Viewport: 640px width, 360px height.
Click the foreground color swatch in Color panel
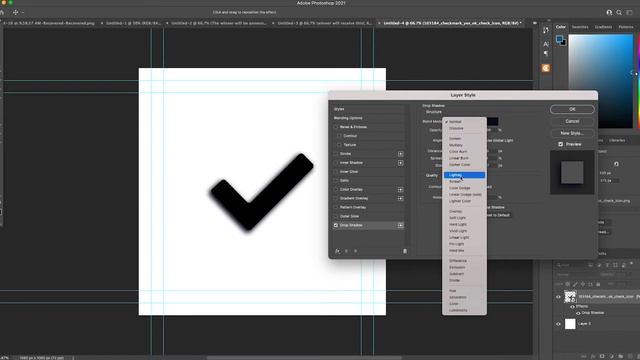point(559,39)
